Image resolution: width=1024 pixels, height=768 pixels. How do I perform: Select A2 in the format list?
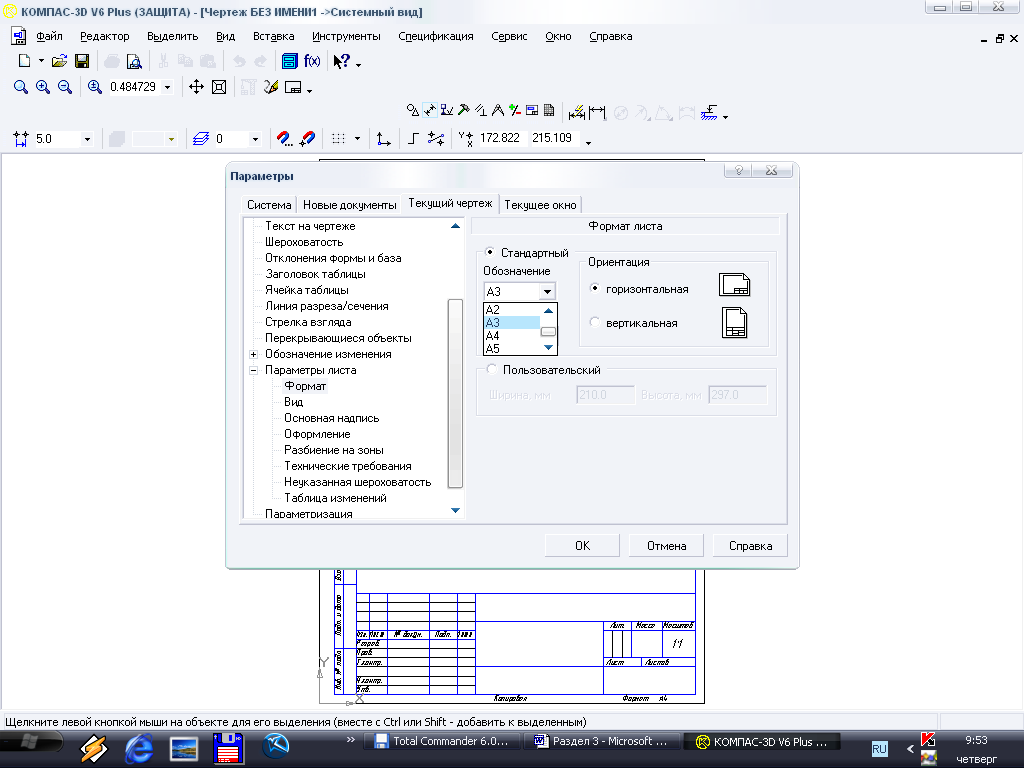click(512, 310)
